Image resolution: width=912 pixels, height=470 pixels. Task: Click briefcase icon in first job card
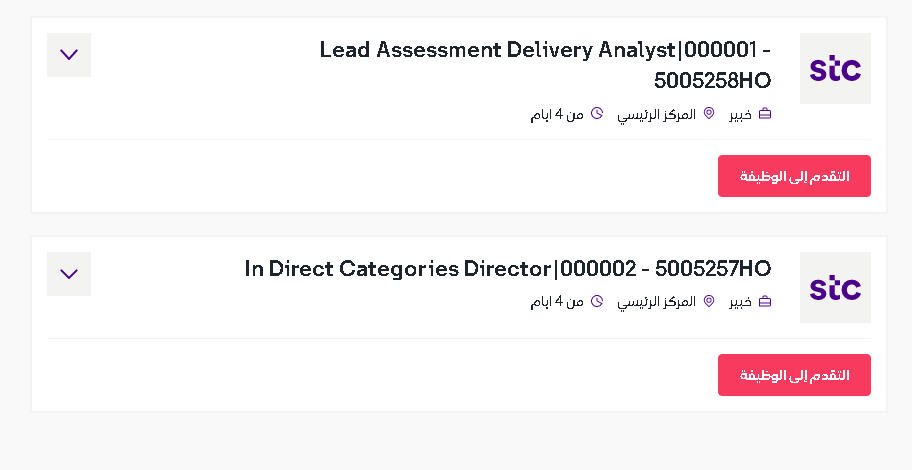point(765,113)
